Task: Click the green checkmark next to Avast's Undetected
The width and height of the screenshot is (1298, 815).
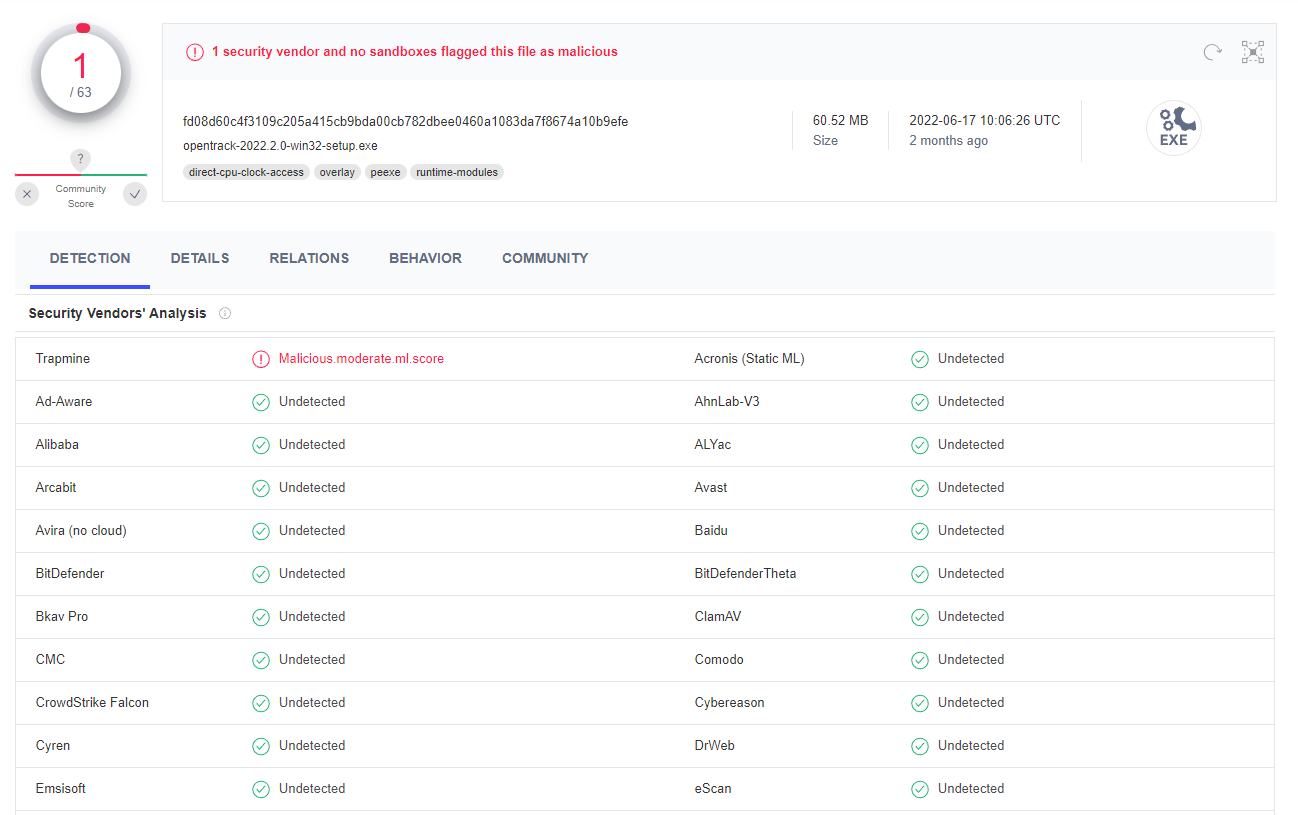Action: (x=919, y=488)
